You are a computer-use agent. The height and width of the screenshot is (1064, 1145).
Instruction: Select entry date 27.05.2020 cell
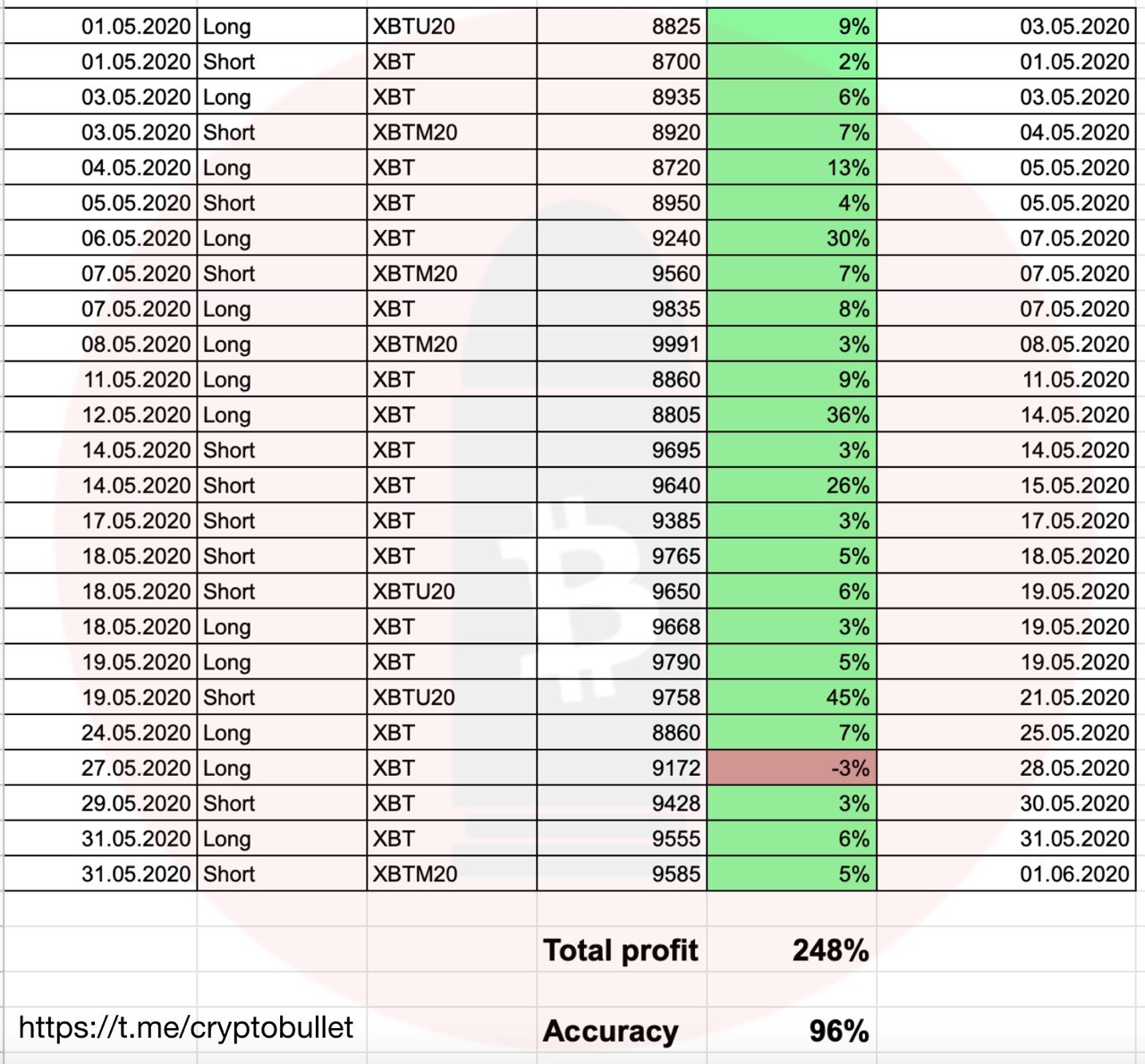(x=100, y=768)
